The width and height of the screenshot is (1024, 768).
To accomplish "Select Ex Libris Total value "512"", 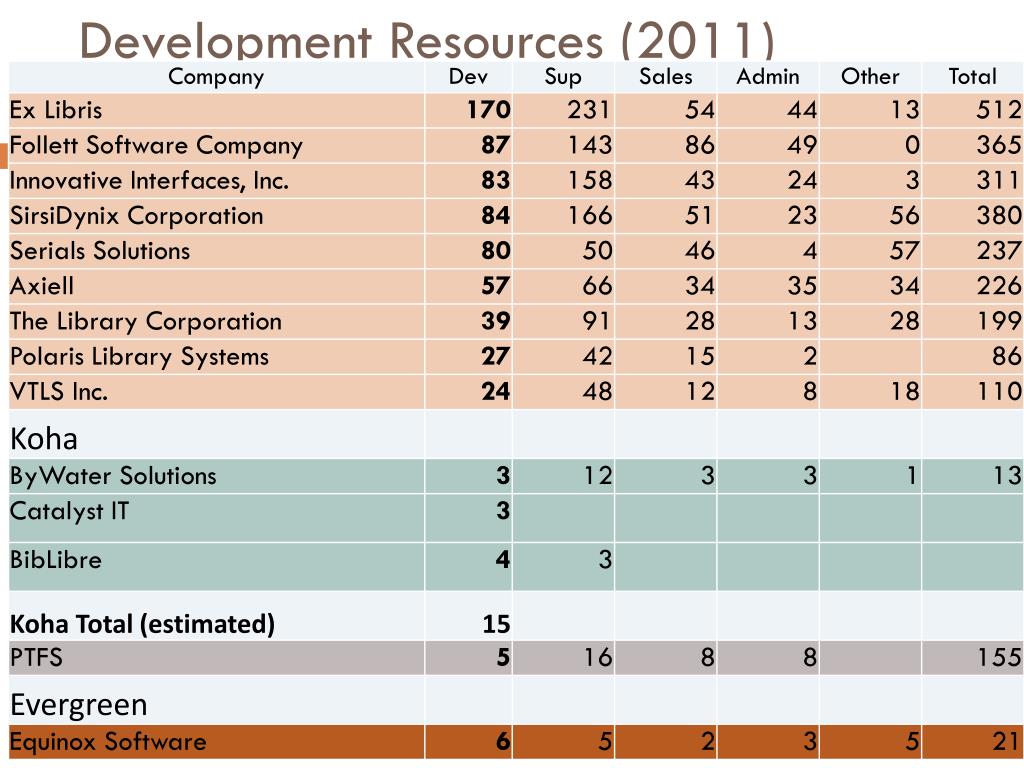I will click(999, 110).
